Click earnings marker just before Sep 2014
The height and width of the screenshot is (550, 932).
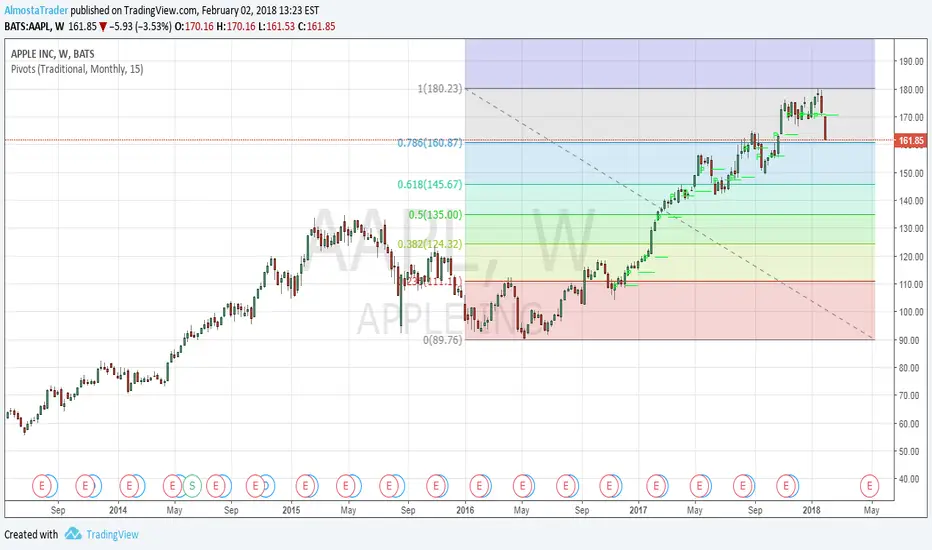click(216, 486)
